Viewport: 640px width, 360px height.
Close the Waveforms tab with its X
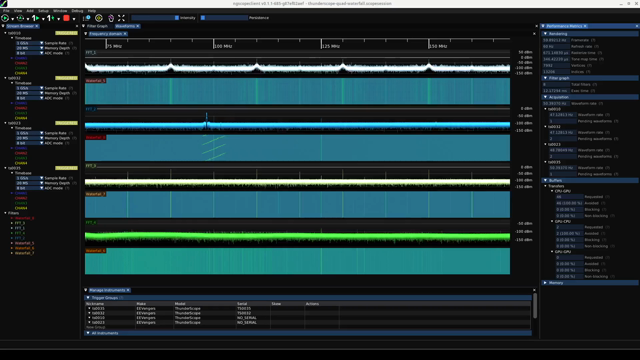pyautogui.click(x=138, y=26)
